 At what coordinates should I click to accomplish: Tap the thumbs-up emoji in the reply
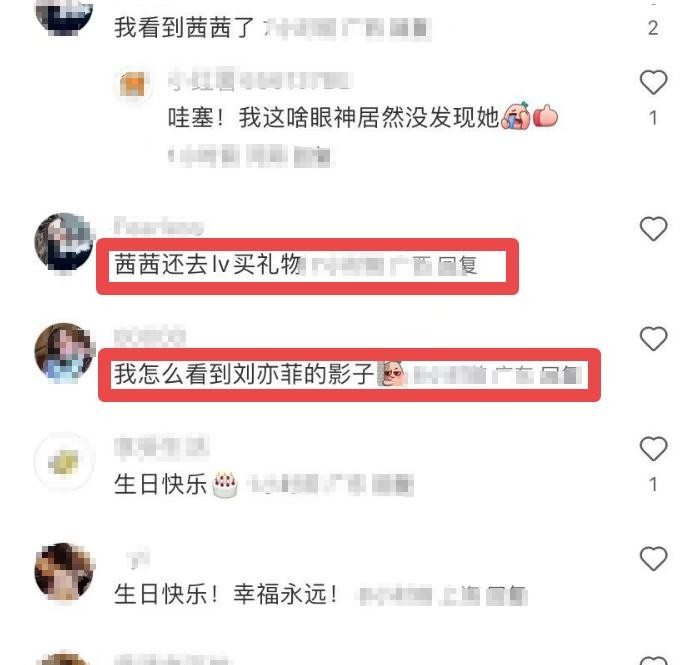546,116
